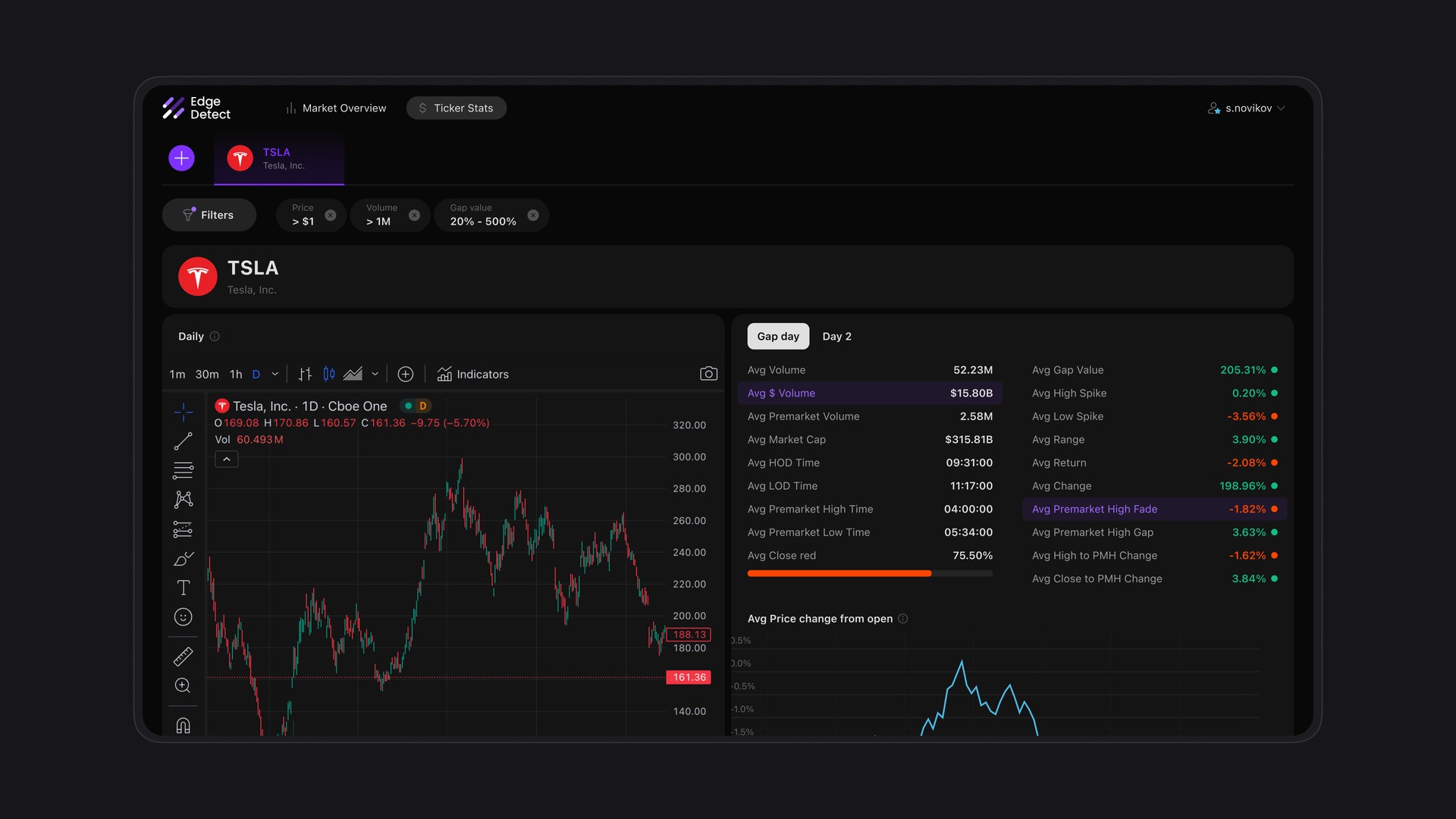Switch to the Ticker Stats tab

[x=456, y=108]
